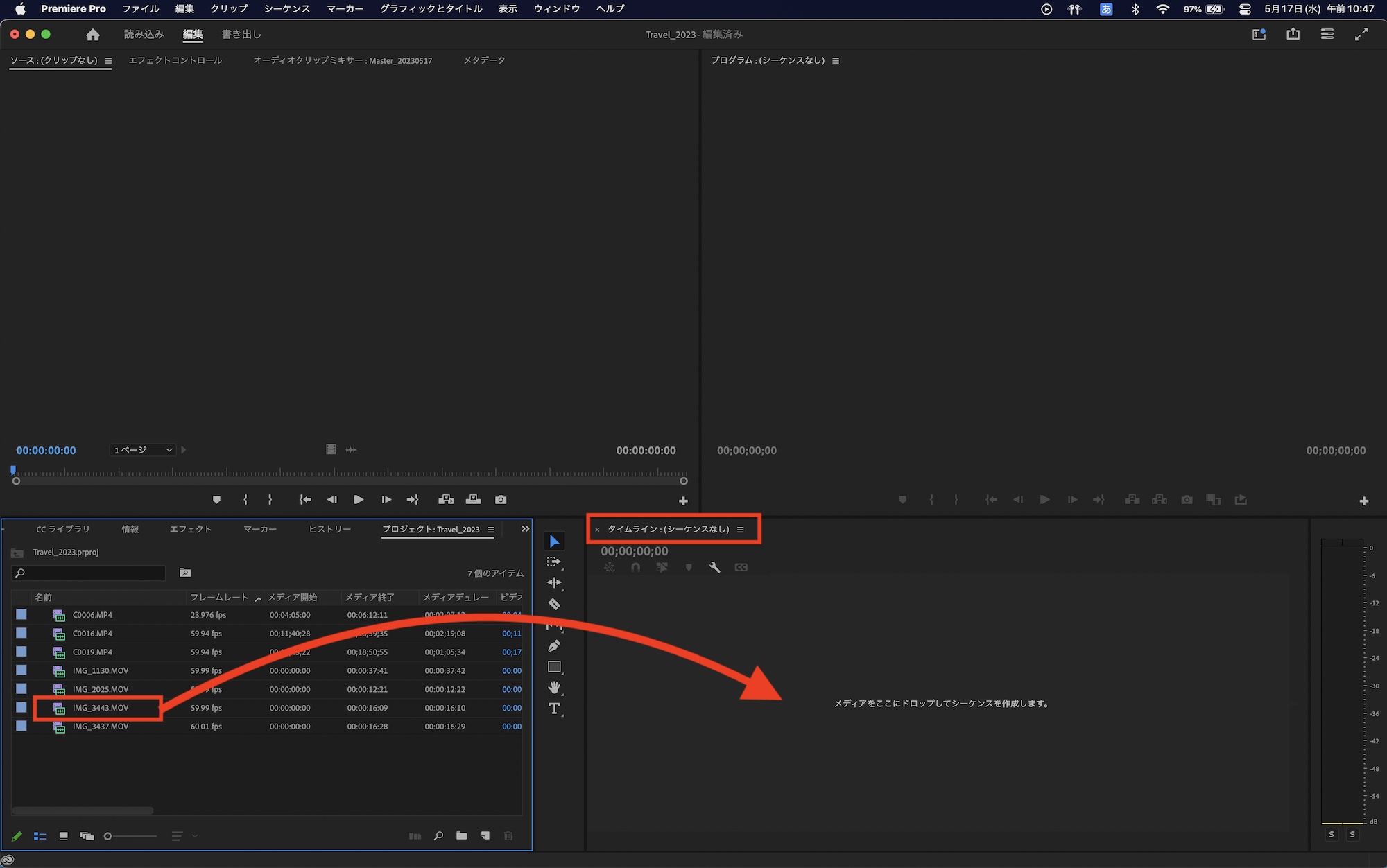The width and height of the screenshot is (1387, 868).
Task: Switch to the エフェクト tab
Action: pyautogui.click(x=191, y=529)
